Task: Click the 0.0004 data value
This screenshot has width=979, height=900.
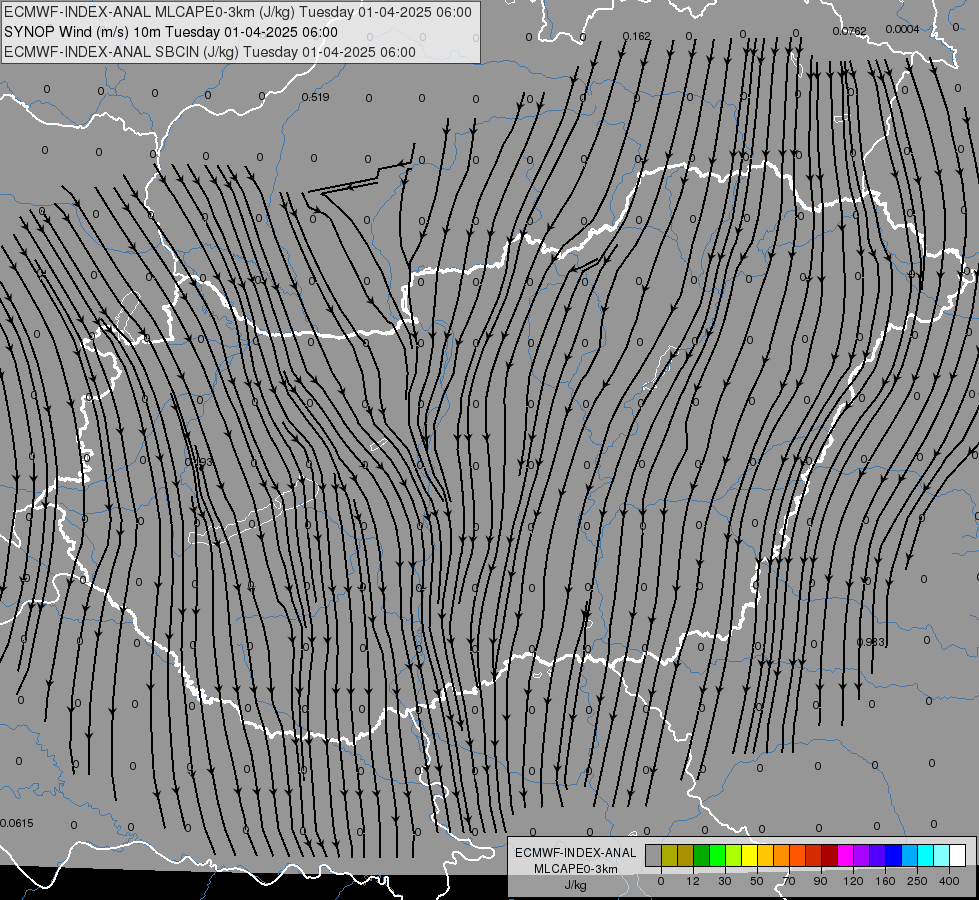Action: tap(902, 29)
